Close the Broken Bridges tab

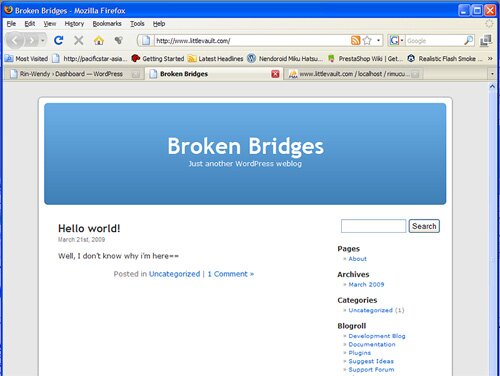click(275, 74)
